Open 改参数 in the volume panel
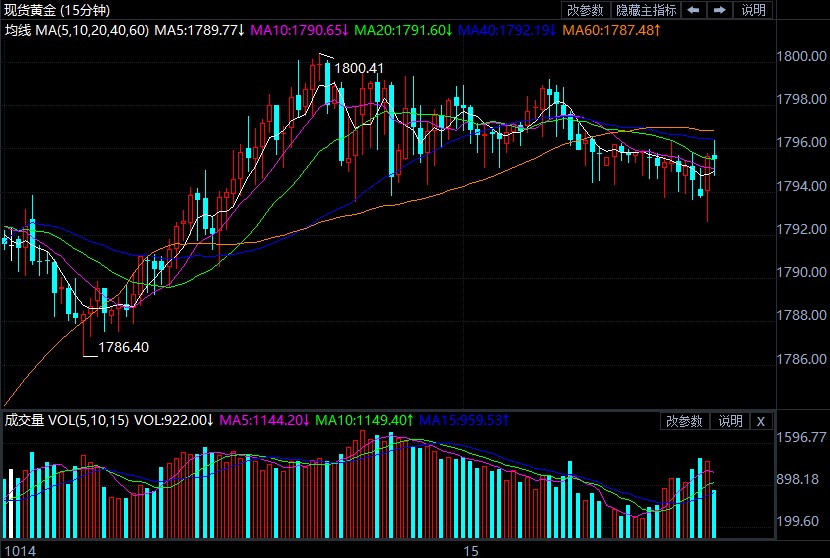830x558 pixels. [684, 421]
